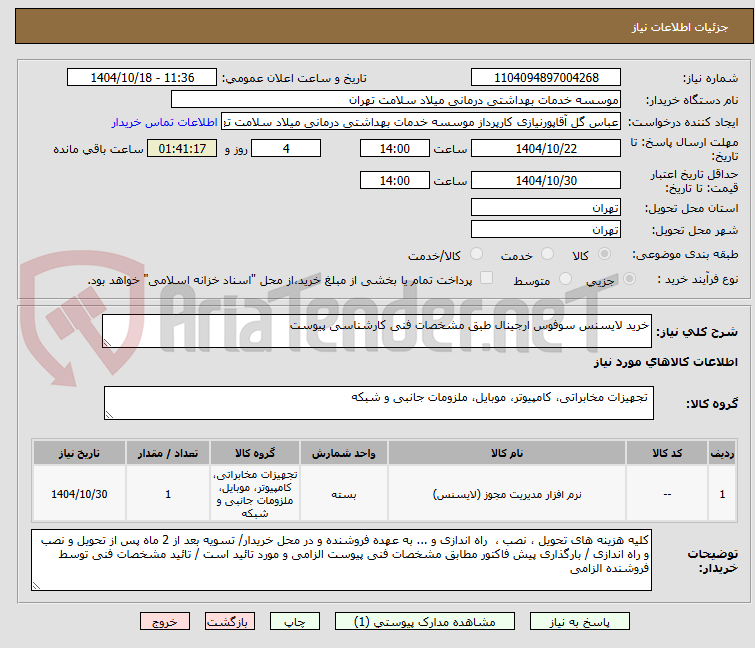Image resolution: width=755 pixels, height=648 pixels.
Task: Click the اطلاعات کالاهای مورد نیاز heading
Action: coord(665,362)
